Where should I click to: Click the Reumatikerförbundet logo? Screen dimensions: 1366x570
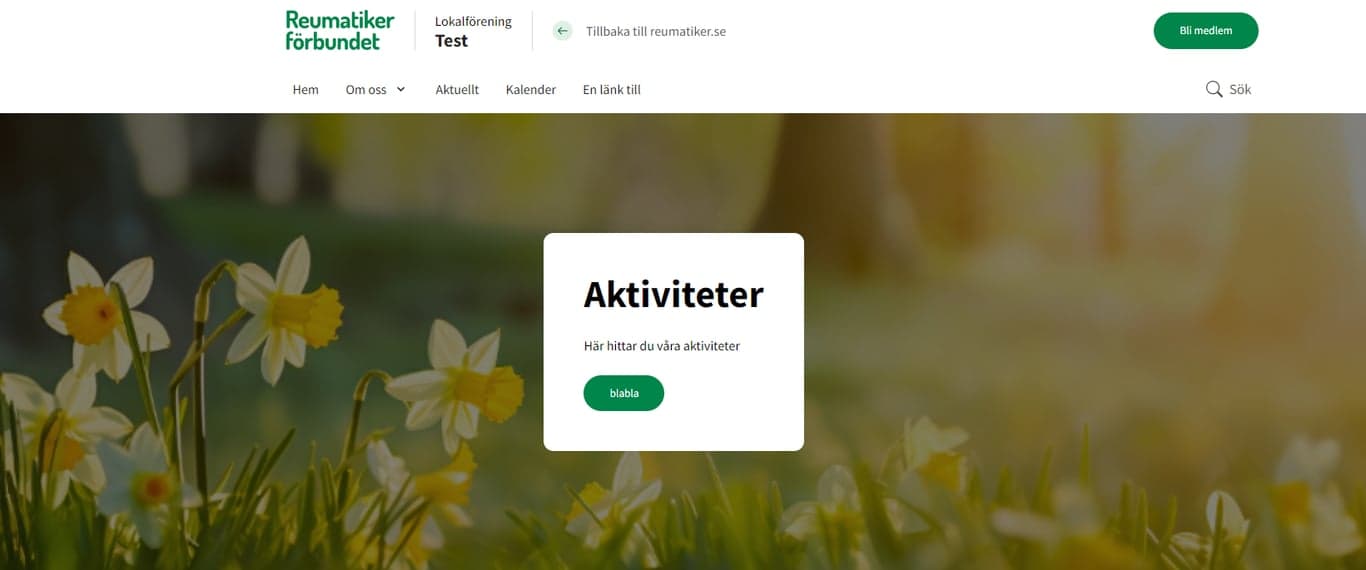coord(340,30)
